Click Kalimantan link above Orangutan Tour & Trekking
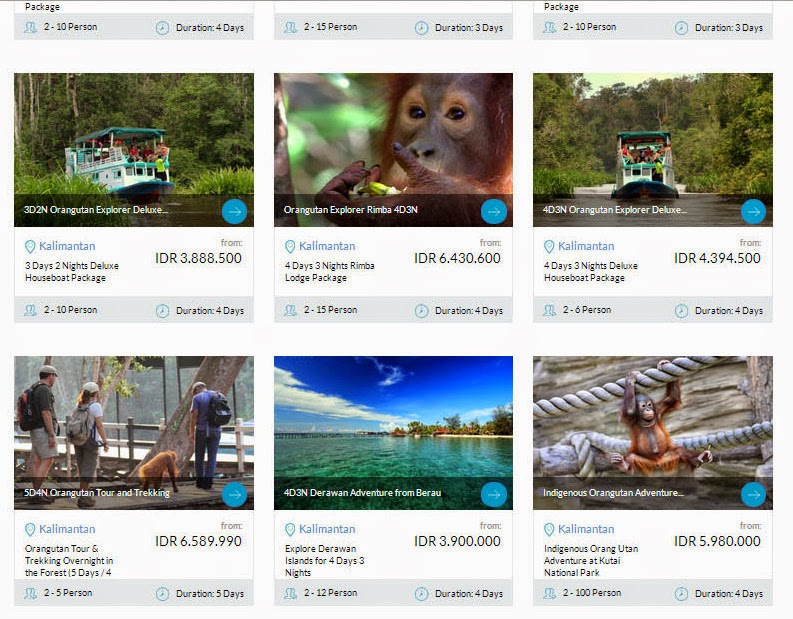Viewport: 793px width, 619px height. point(67,529)
